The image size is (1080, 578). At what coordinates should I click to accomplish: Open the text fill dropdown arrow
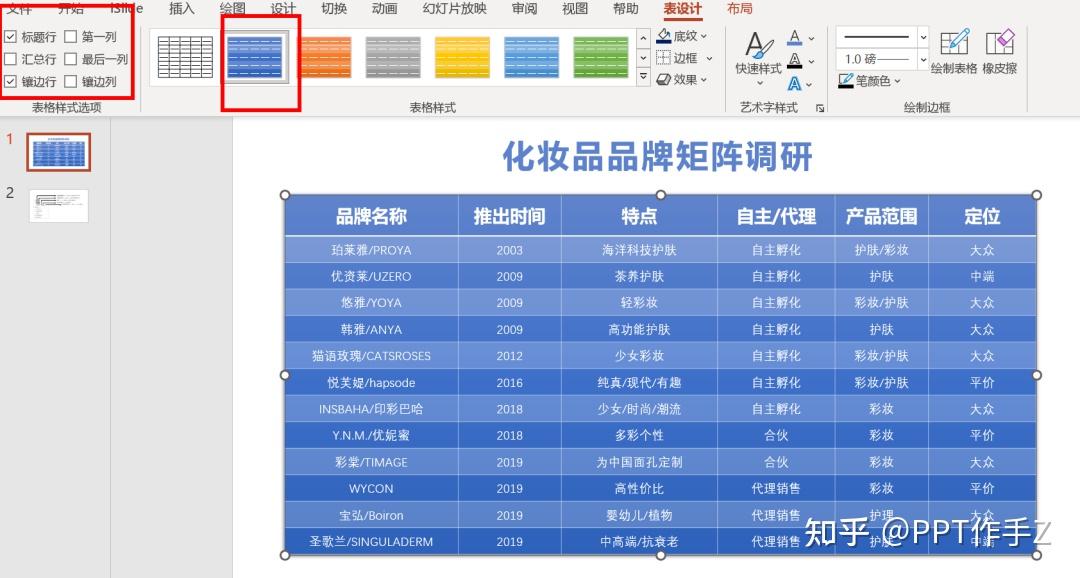(811, 39)
